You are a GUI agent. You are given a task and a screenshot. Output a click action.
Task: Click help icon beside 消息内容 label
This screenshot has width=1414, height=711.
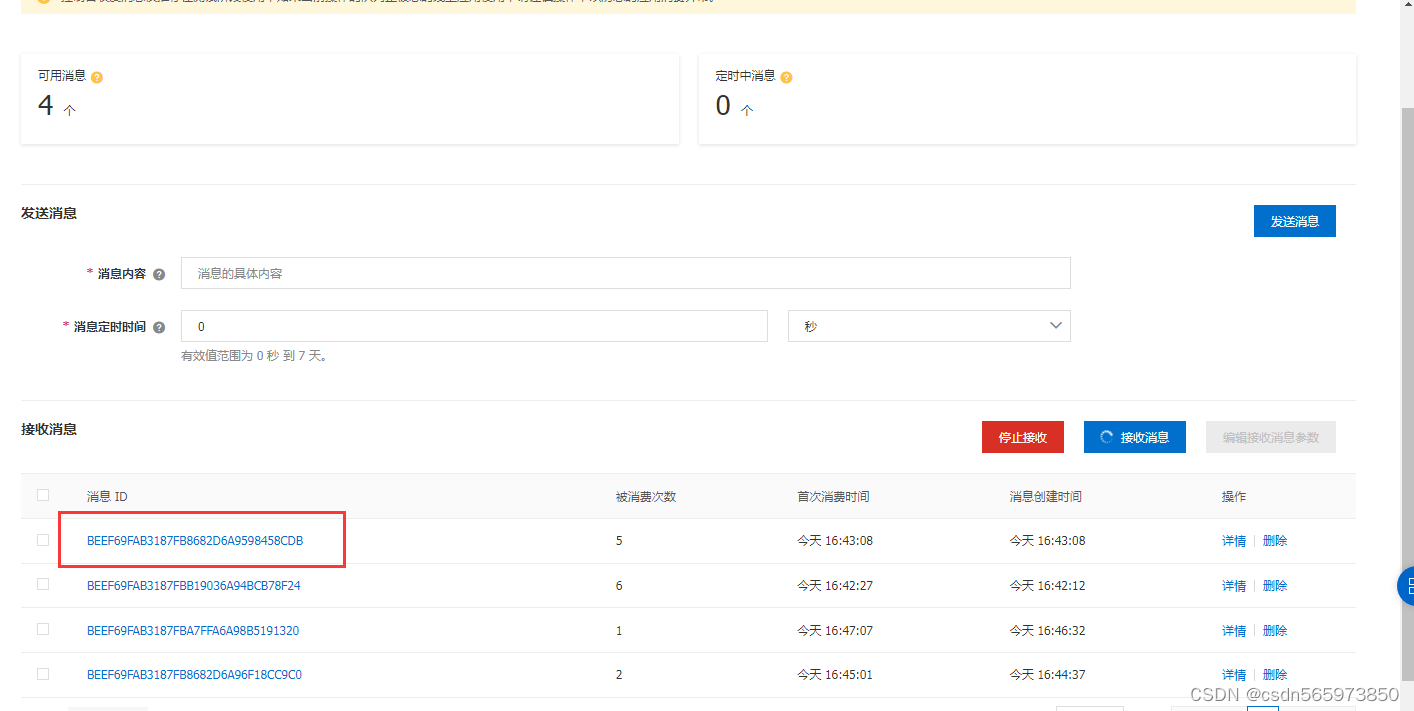[x=159, y=274]
